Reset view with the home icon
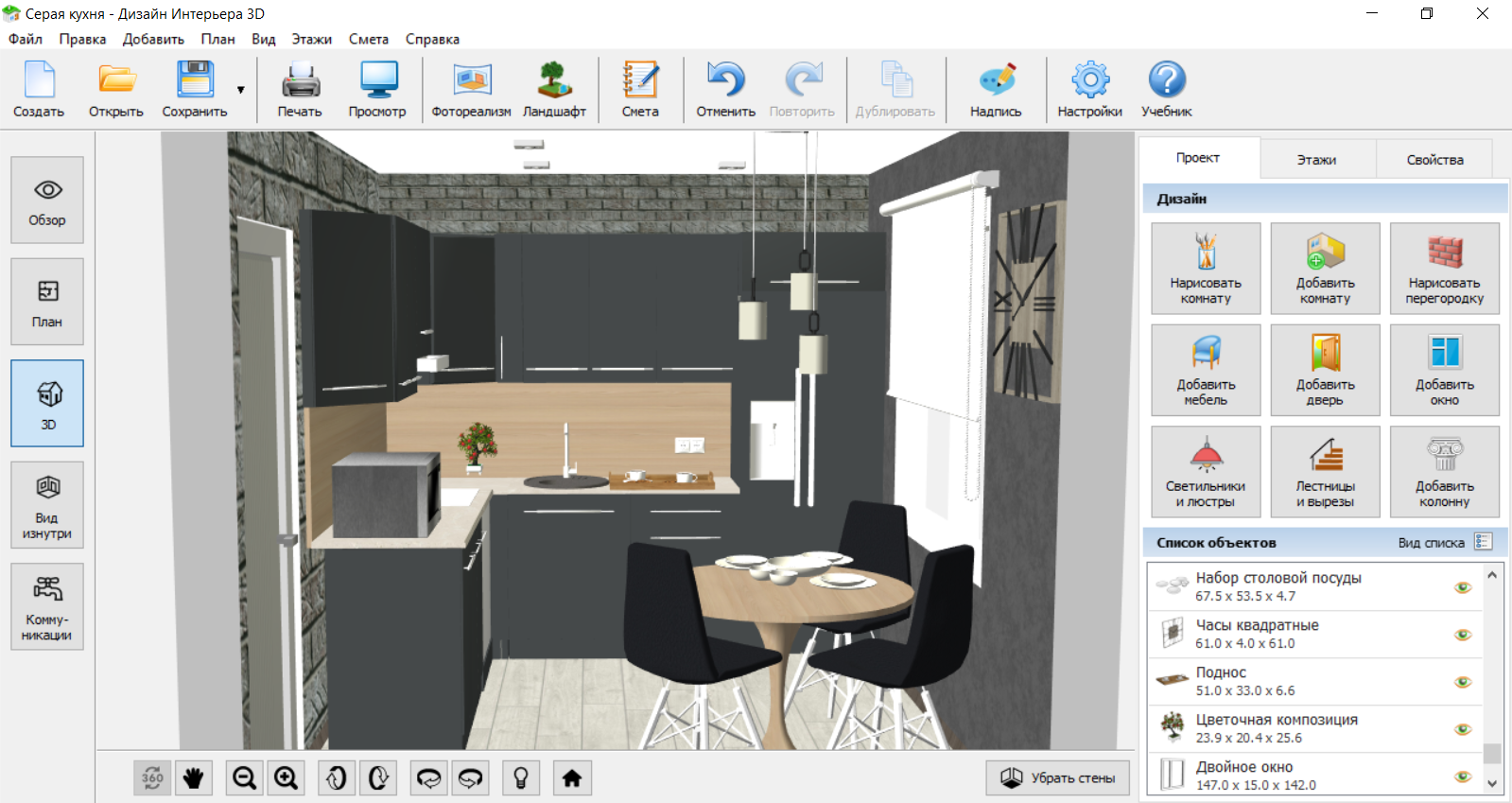Image resolution: width=1512 pixels, height=803 pixels. [572, 777]
